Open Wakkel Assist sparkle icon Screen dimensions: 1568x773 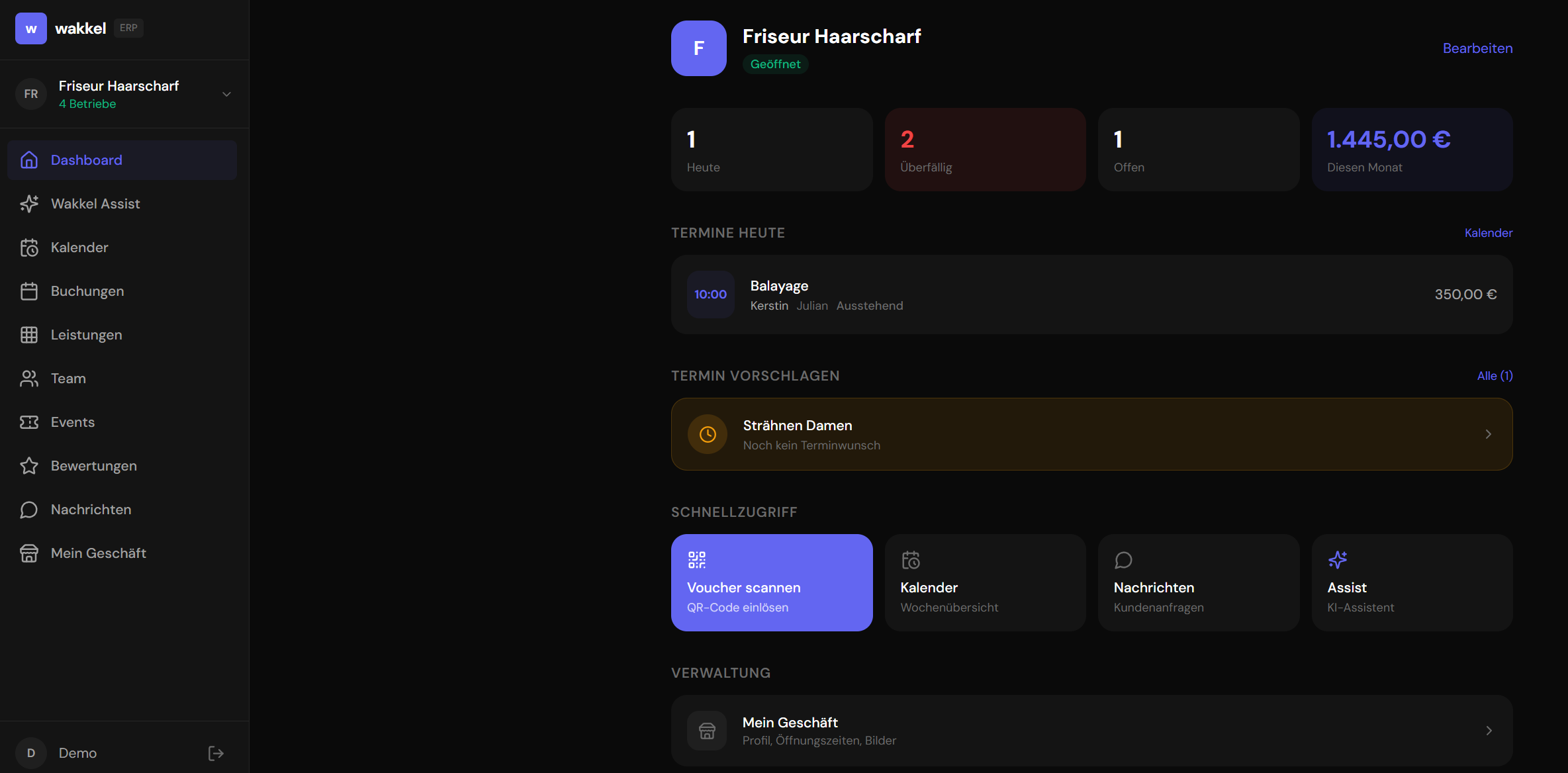click(30, 203)
